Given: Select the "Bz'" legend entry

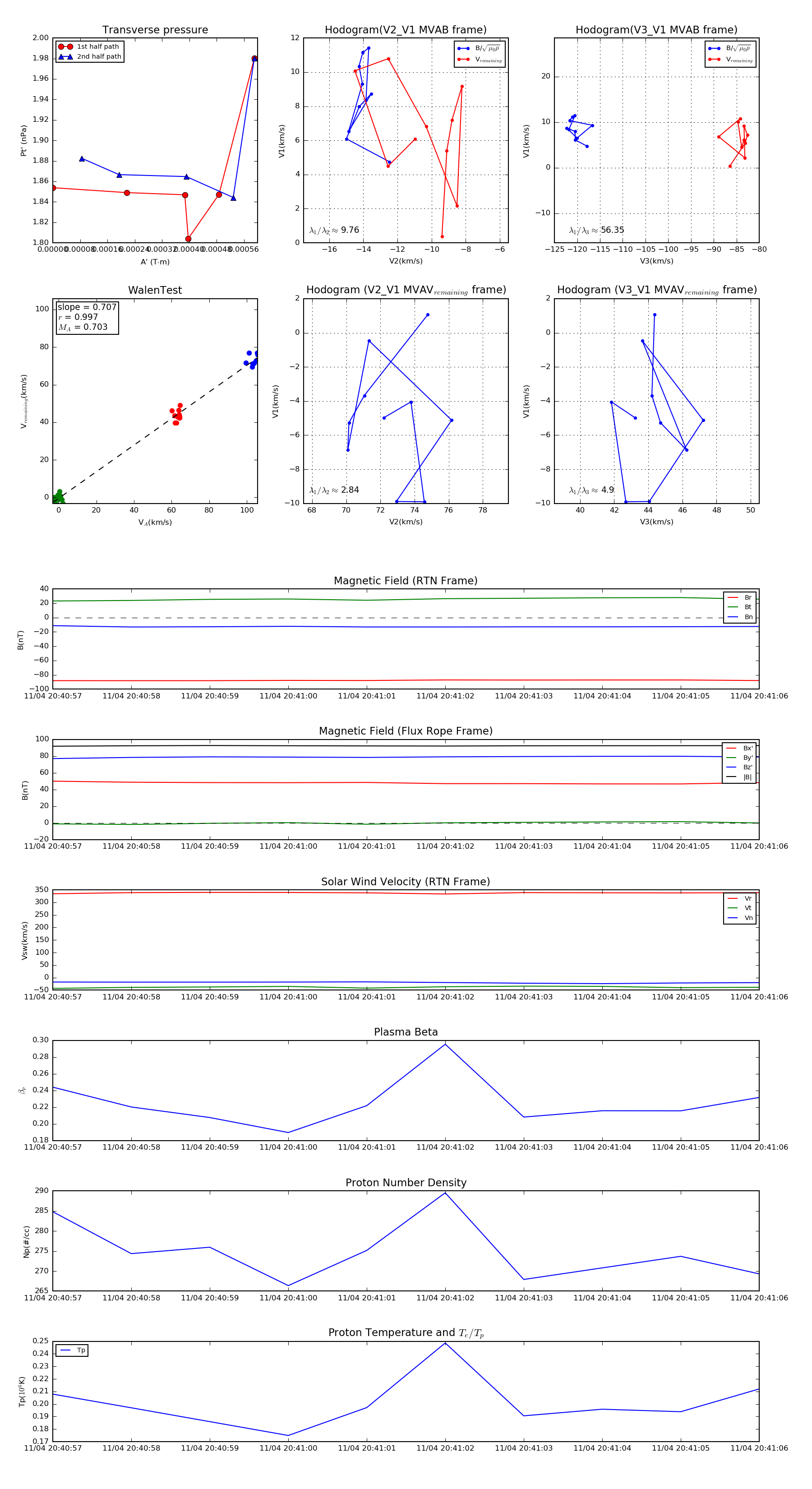Looking at the screenshot, I should click(x=740, y=768).
